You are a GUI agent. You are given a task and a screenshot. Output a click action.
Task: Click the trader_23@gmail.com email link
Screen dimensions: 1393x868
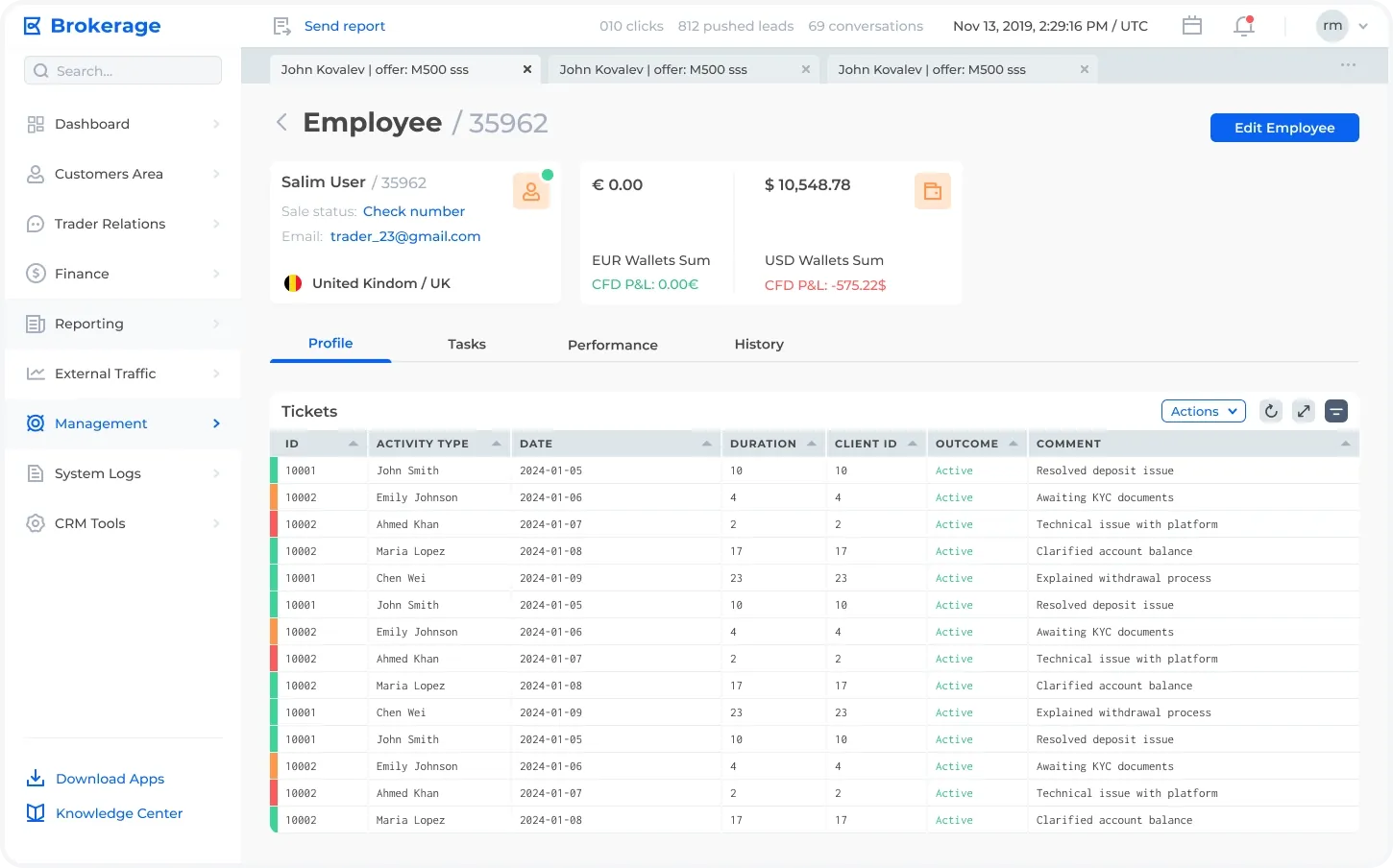[405, 236]
